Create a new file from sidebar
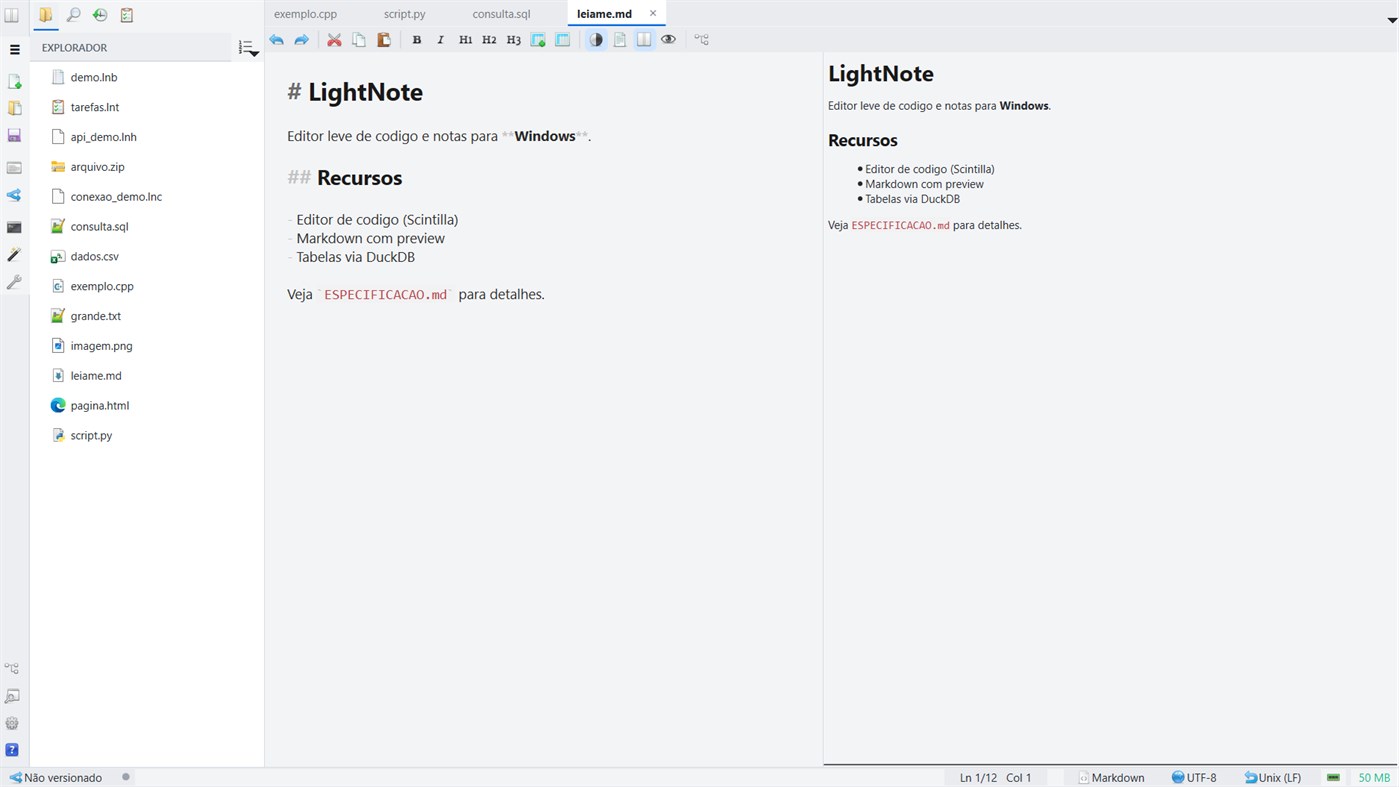The height and width of the screenshot is (787, 1399). coord(14,81)
